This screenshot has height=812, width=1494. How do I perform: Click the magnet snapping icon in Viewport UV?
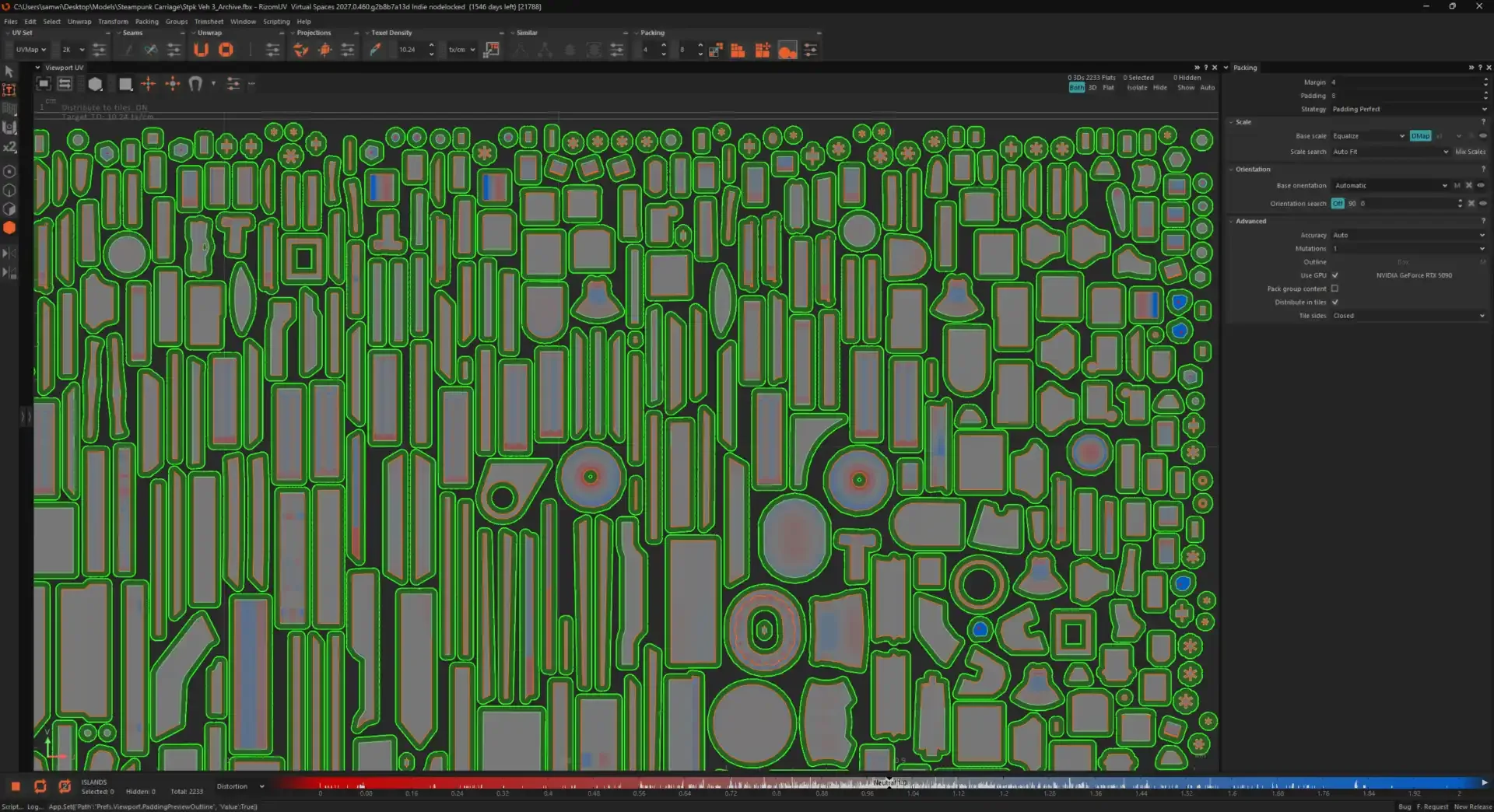(x=195, y=84)
